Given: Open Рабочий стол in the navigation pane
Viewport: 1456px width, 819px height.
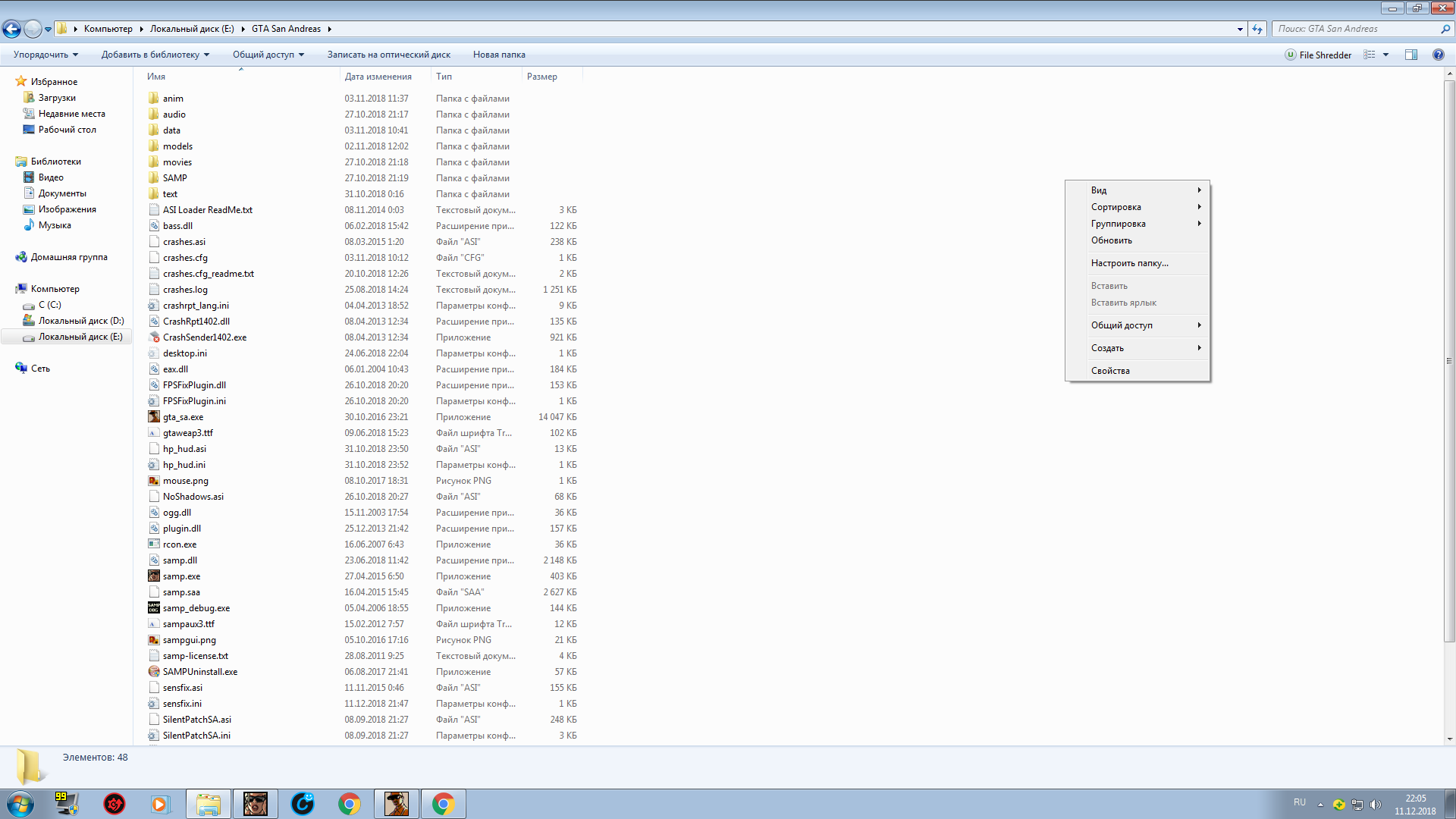Looking at the screenshot, I should 67,130.
